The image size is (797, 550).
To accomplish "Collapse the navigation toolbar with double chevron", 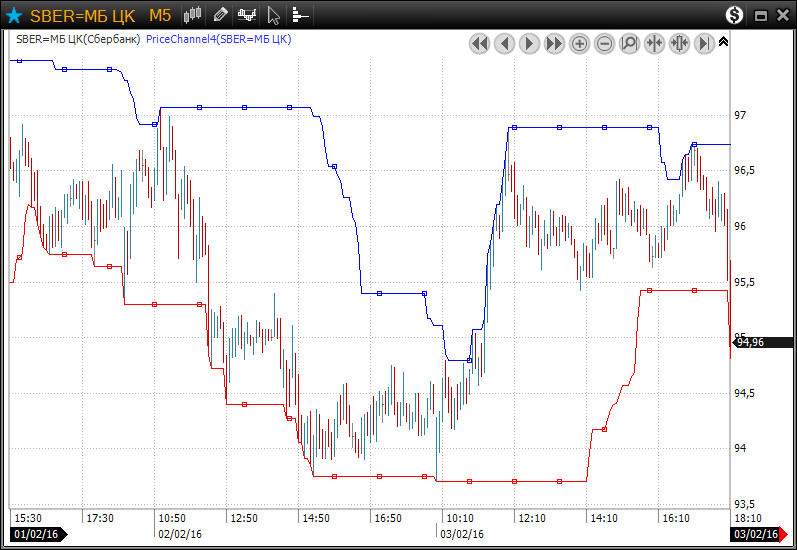I will click(724, 42).
